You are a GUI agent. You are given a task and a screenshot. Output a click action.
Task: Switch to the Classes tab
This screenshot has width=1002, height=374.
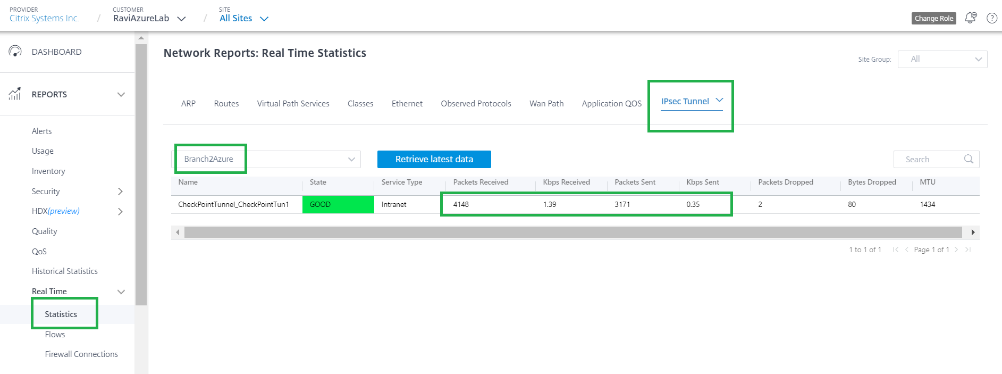(x=360, y=104)
